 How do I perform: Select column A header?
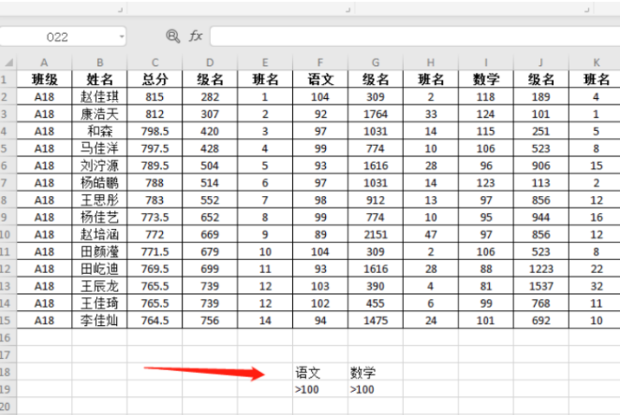point(44,62)
